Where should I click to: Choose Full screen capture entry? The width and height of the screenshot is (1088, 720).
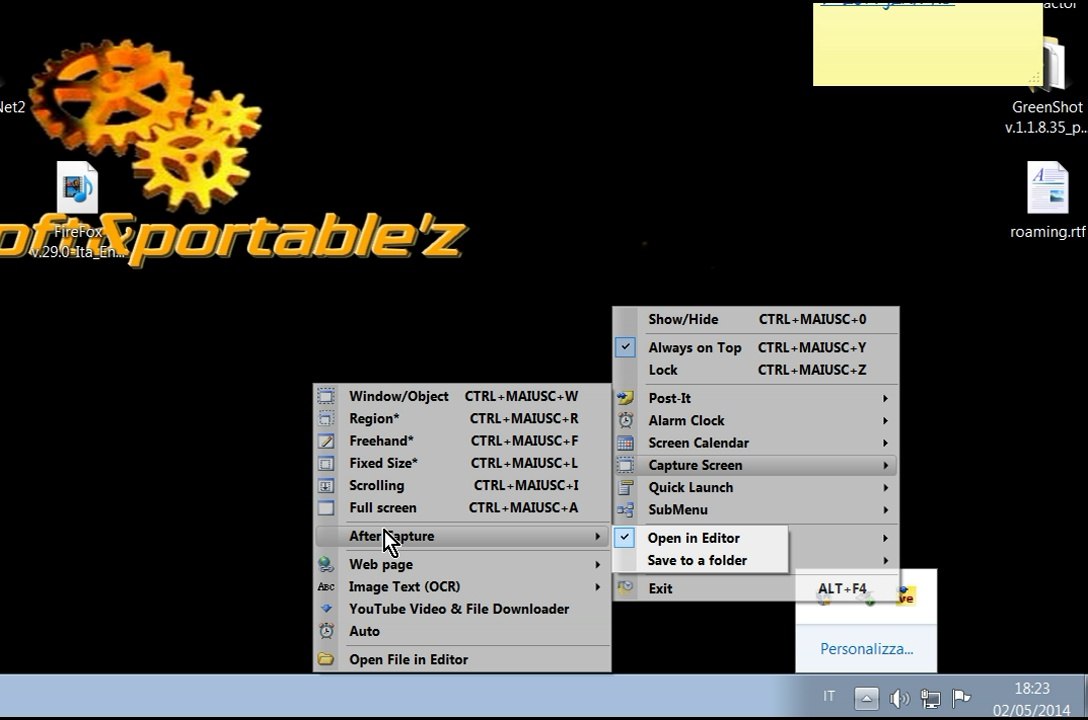[x=462, y=508]
